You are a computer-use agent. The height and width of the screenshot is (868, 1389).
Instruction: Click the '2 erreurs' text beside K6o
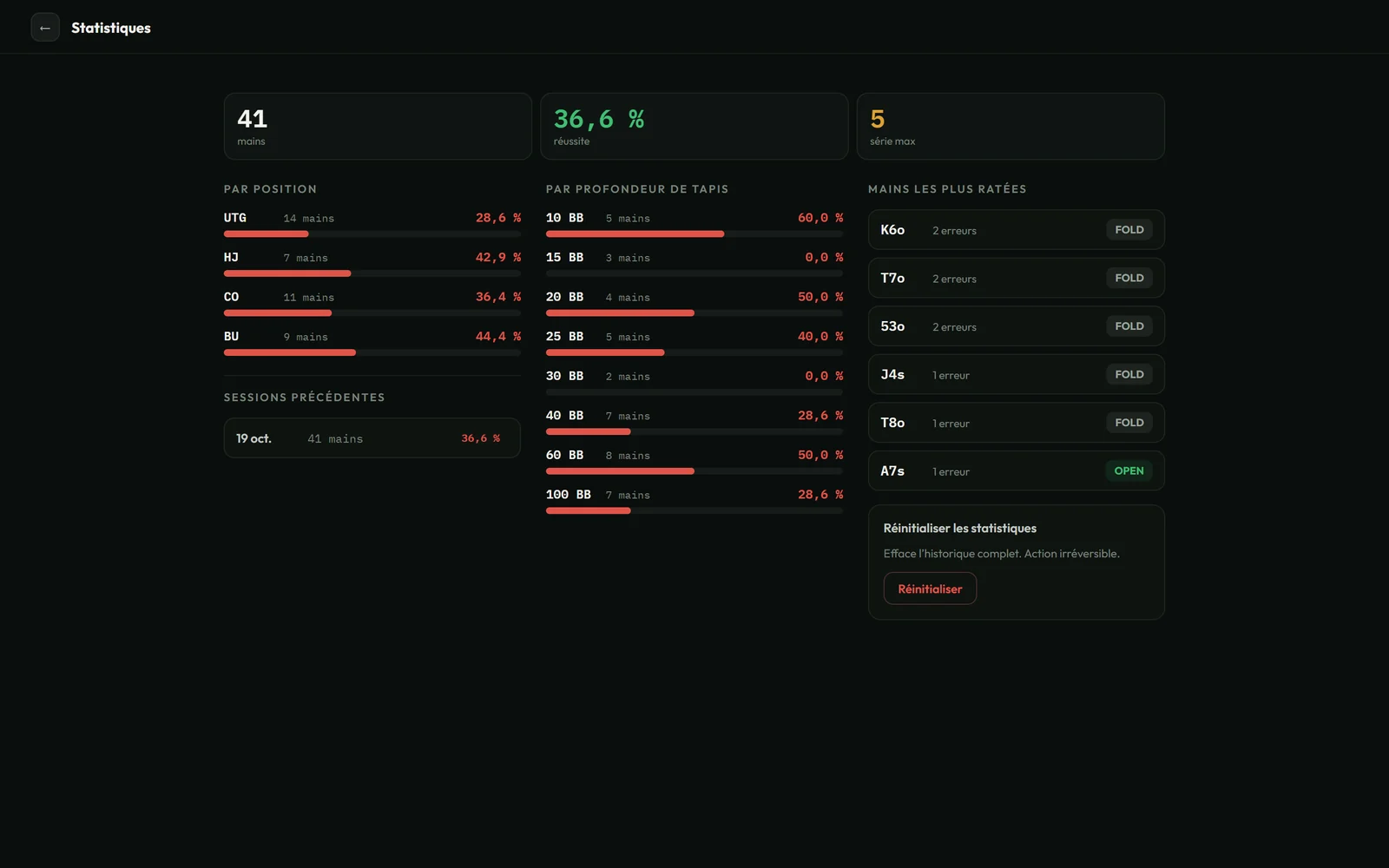pos(954,231)
